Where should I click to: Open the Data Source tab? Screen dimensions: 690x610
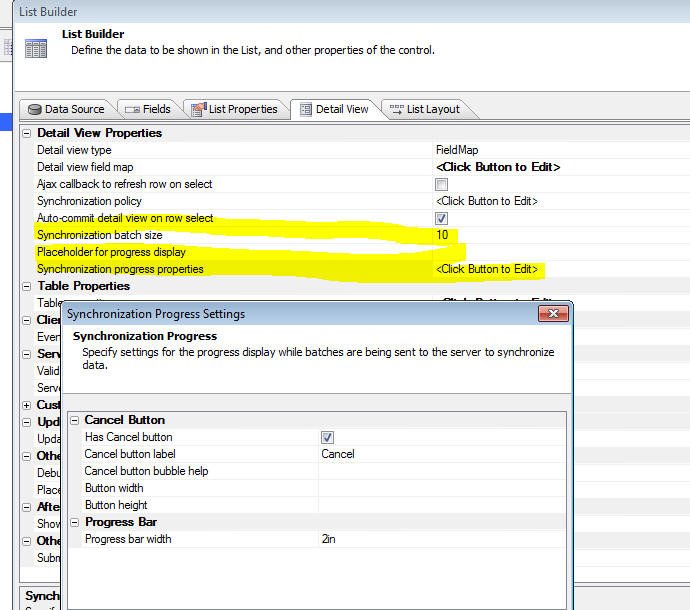coord(66,109)
